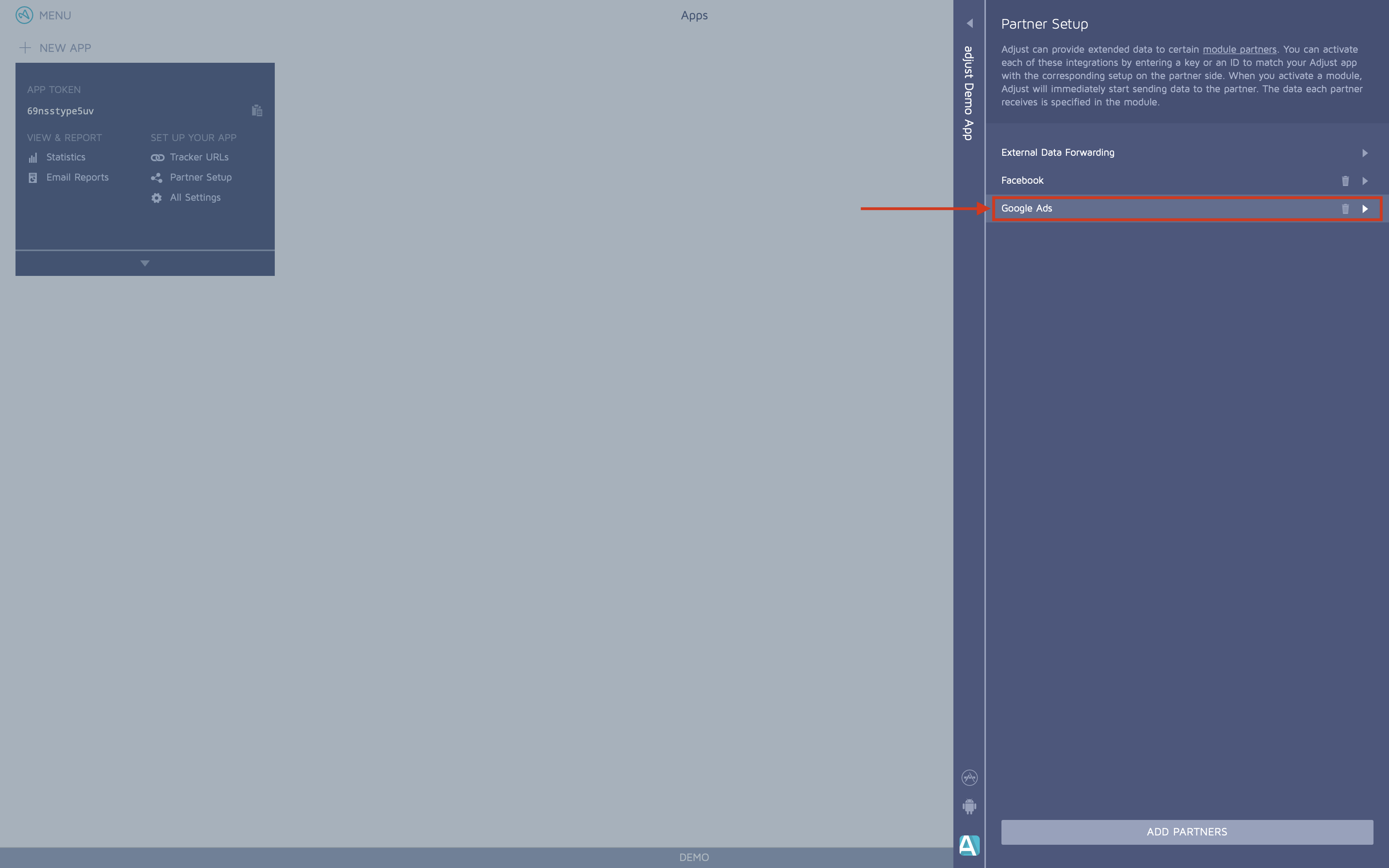
Task: Delete the Facebook partner via trash icon
Action: click(x=1345, y=181)
